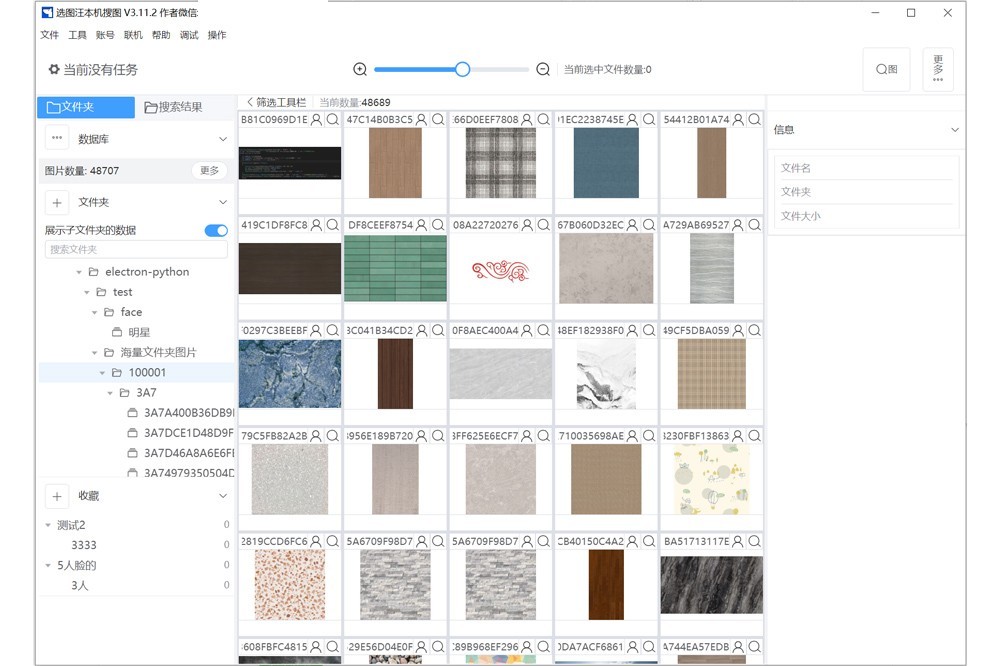
Task: Click the person icon on thumbnail B81C0969D1E
Action: tap(316, 120)
